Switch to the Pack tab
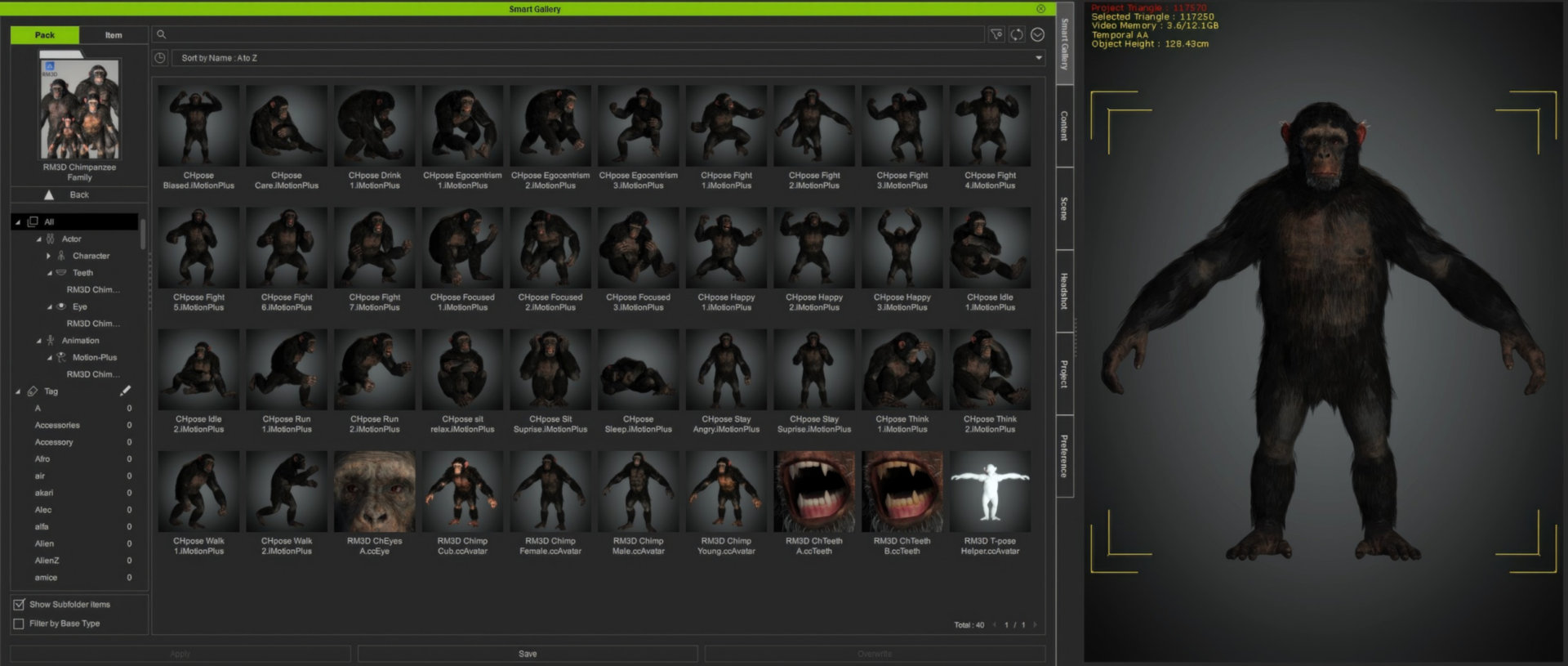The image size is (1568, 666). point(45,35)
